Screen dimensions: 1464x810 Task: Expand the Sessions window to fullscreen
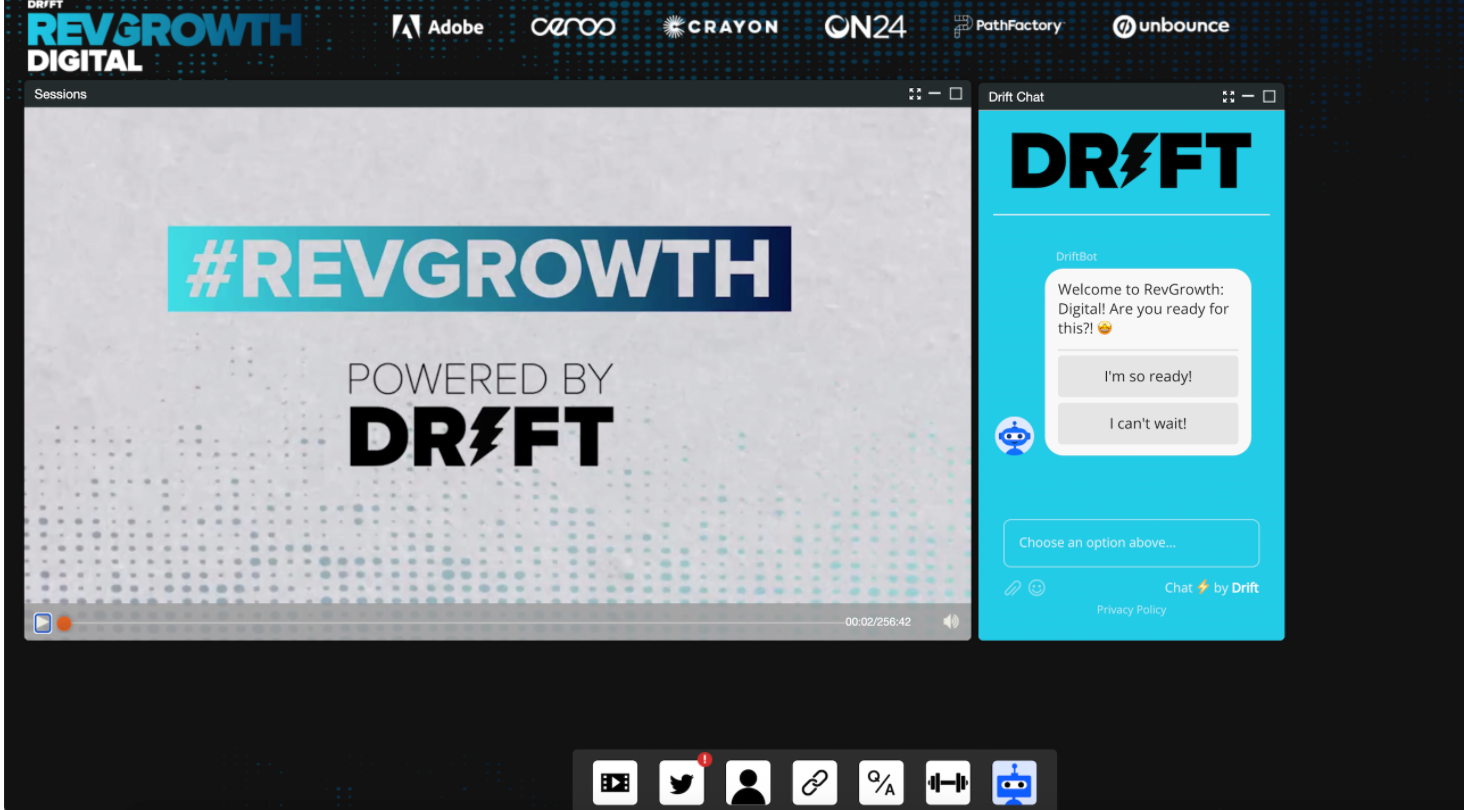(x=914, y=93)
